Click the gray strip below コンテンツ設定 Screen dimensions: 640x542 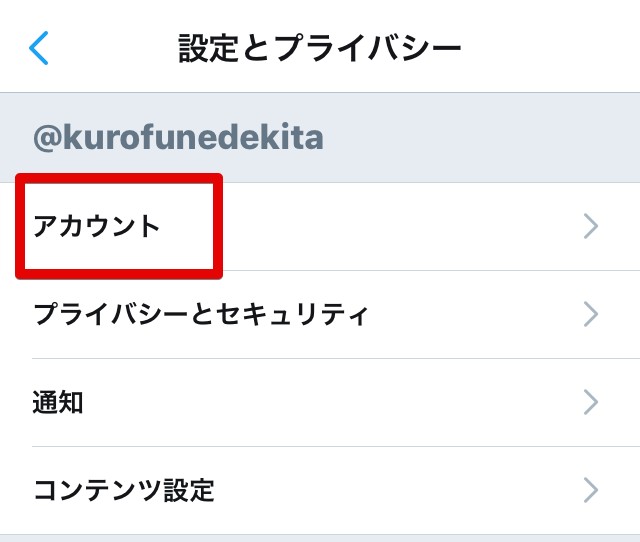coord(320,538)
